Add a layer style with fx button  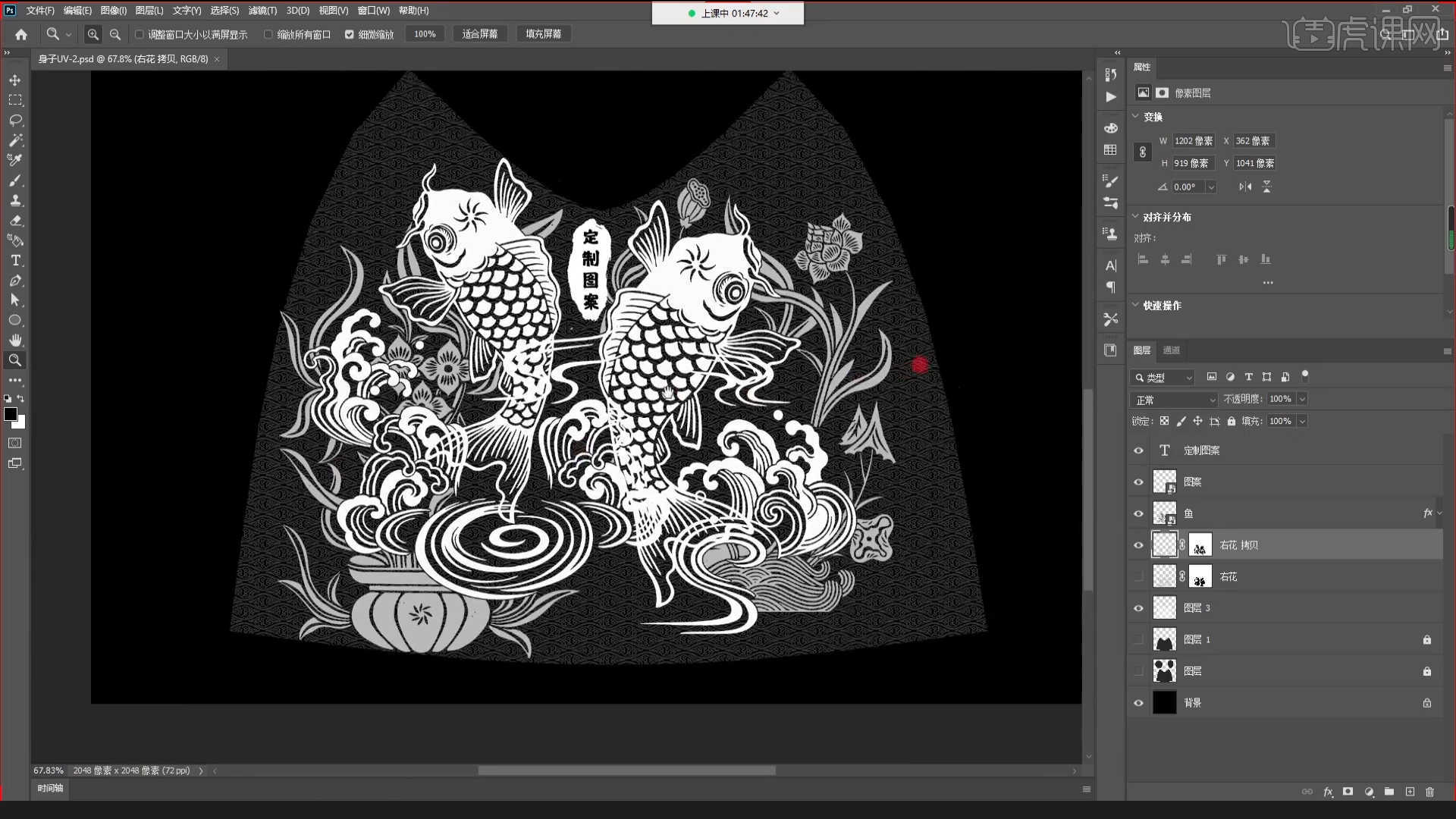pos(1328,792)
